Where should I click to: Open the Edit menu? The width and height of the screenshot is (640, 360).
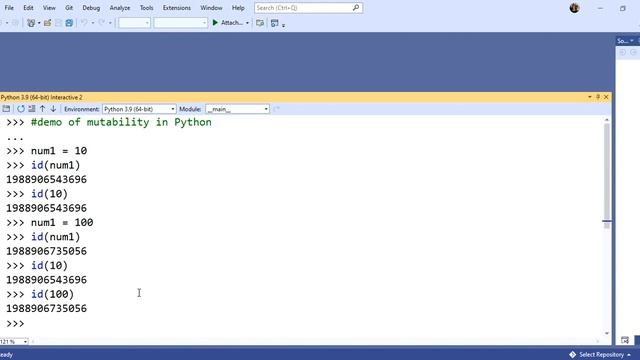click(28, 8)
